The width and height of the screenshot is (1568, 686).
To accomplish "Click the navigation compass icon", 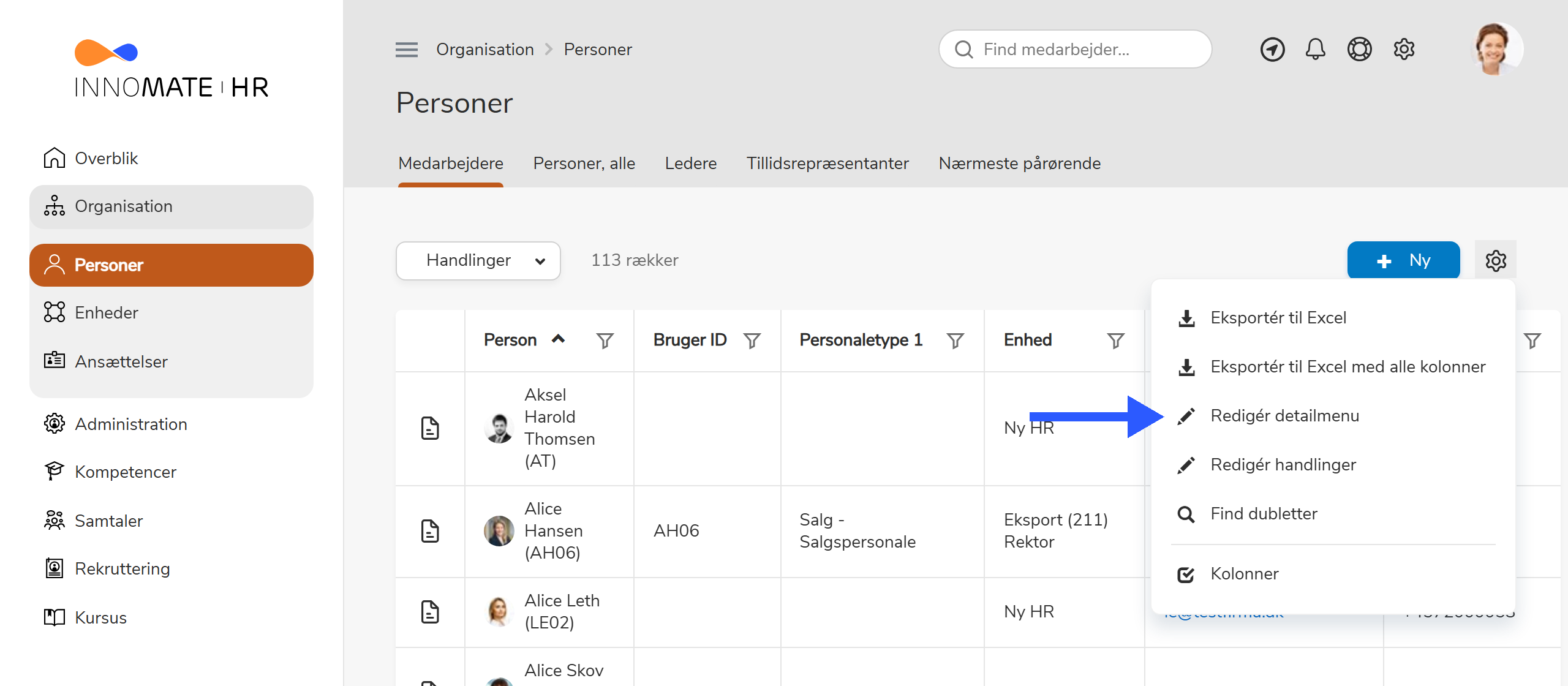I will pos(1272,50).
